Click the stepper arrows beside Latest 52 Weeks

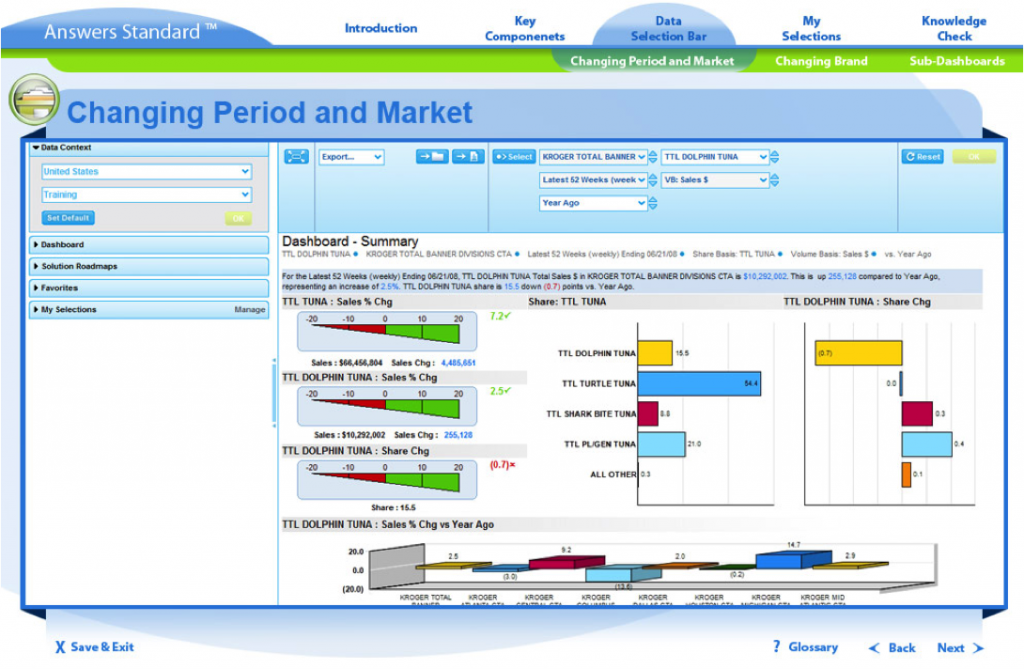(x=652, y=180)
